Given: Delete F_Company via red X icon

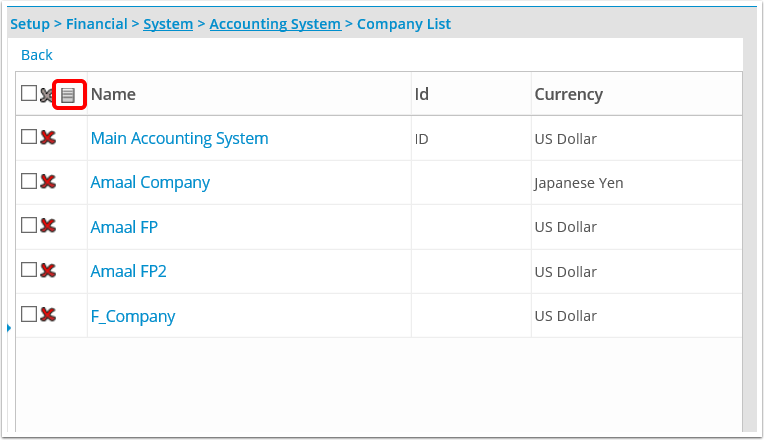Looking at the screenshot, I should 48,314.
